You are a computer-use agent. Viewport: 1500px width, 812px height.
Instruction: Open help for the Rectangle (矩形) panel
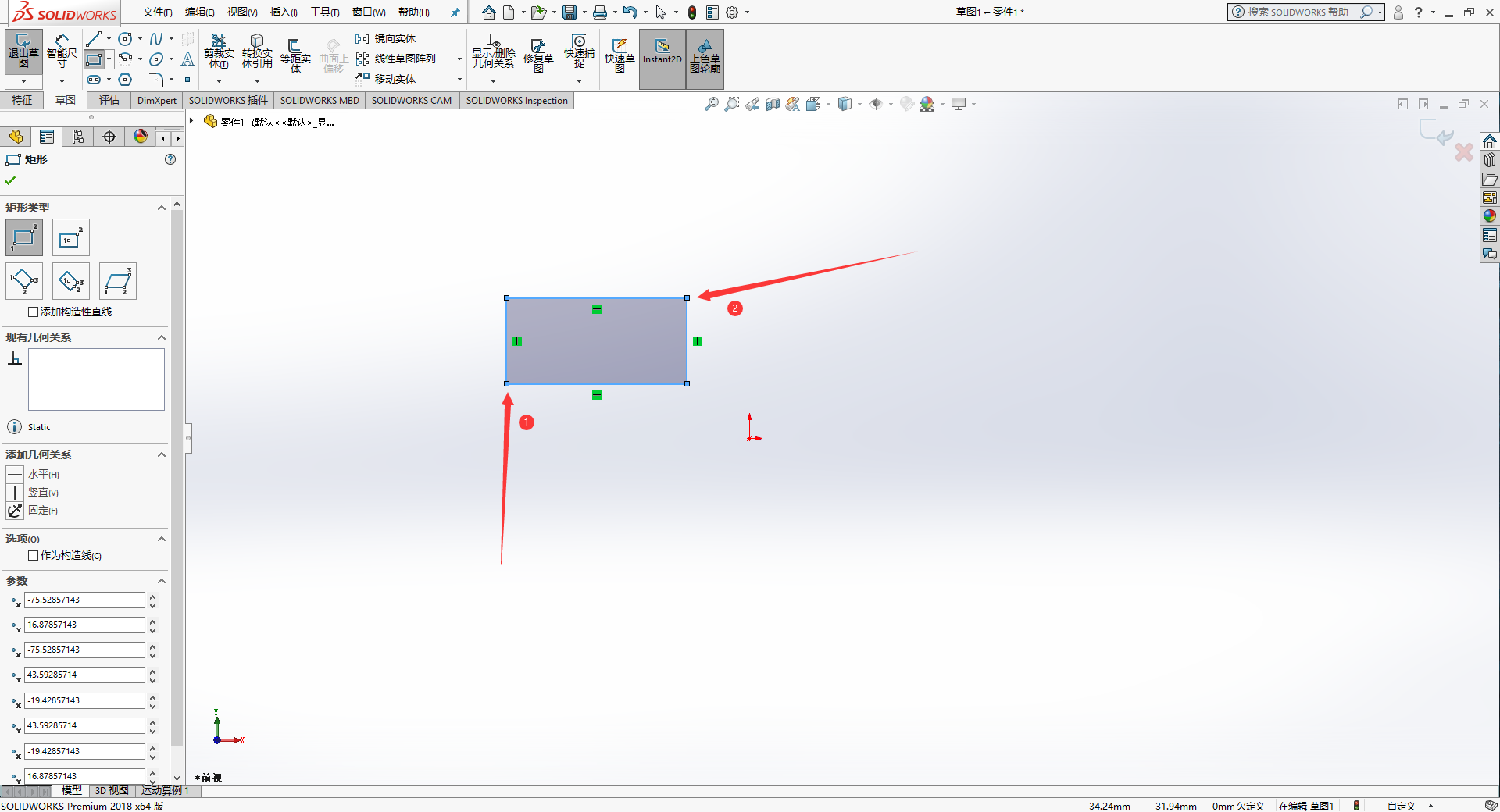point(170,159)
